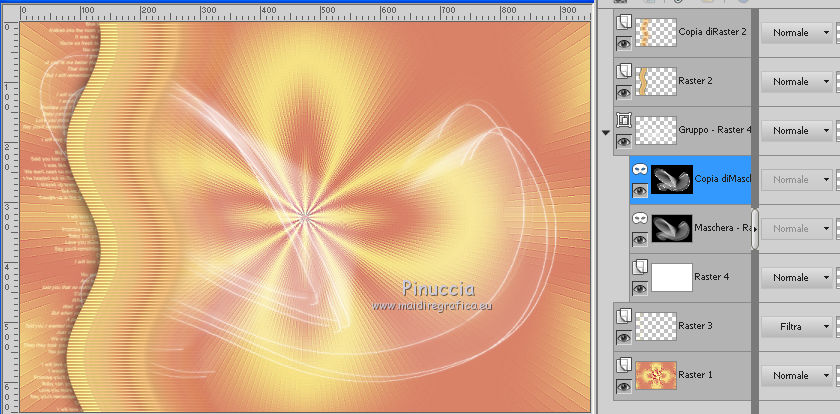Open blend mode dropdown of Gruppo - Raster 4
Viewport: 840px width, 414px height.
(797, 131)
